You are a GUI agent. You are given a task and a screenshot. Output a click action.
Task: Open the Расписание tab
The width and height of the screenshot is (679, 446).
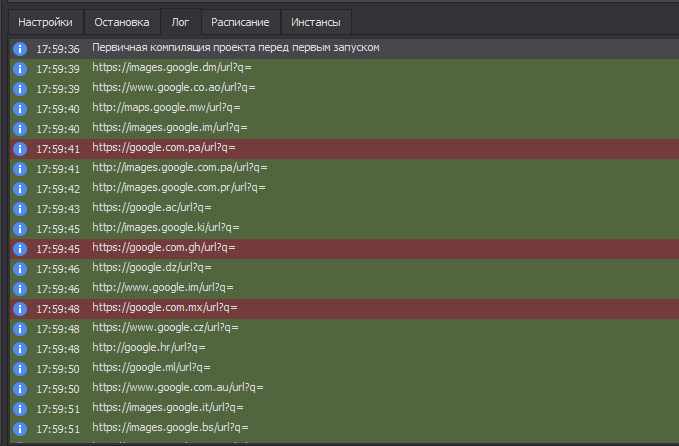[x=240, y=21]
